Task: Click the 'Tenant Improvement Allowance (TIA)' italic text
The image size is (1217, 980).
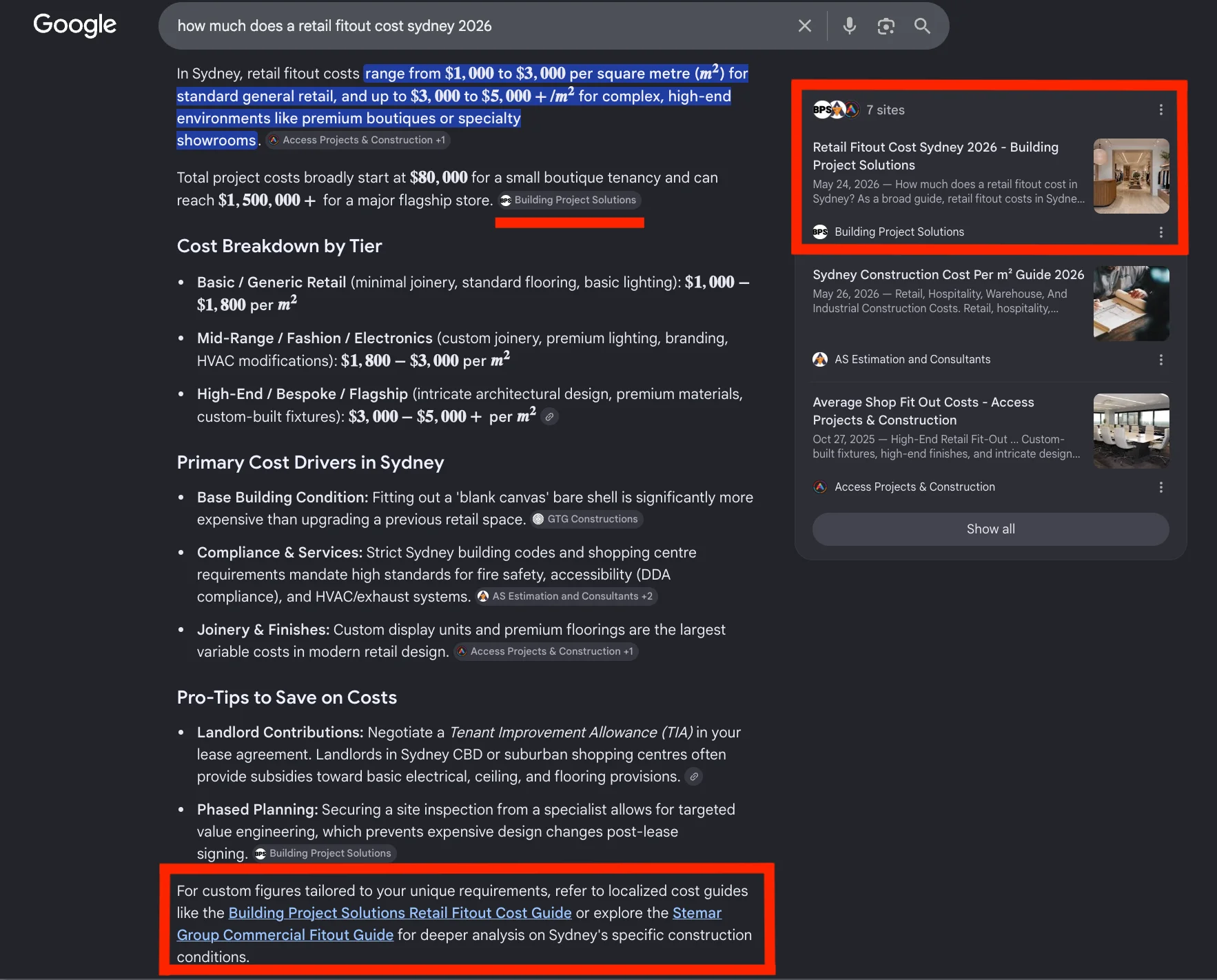Action: (x=571, y=733)
